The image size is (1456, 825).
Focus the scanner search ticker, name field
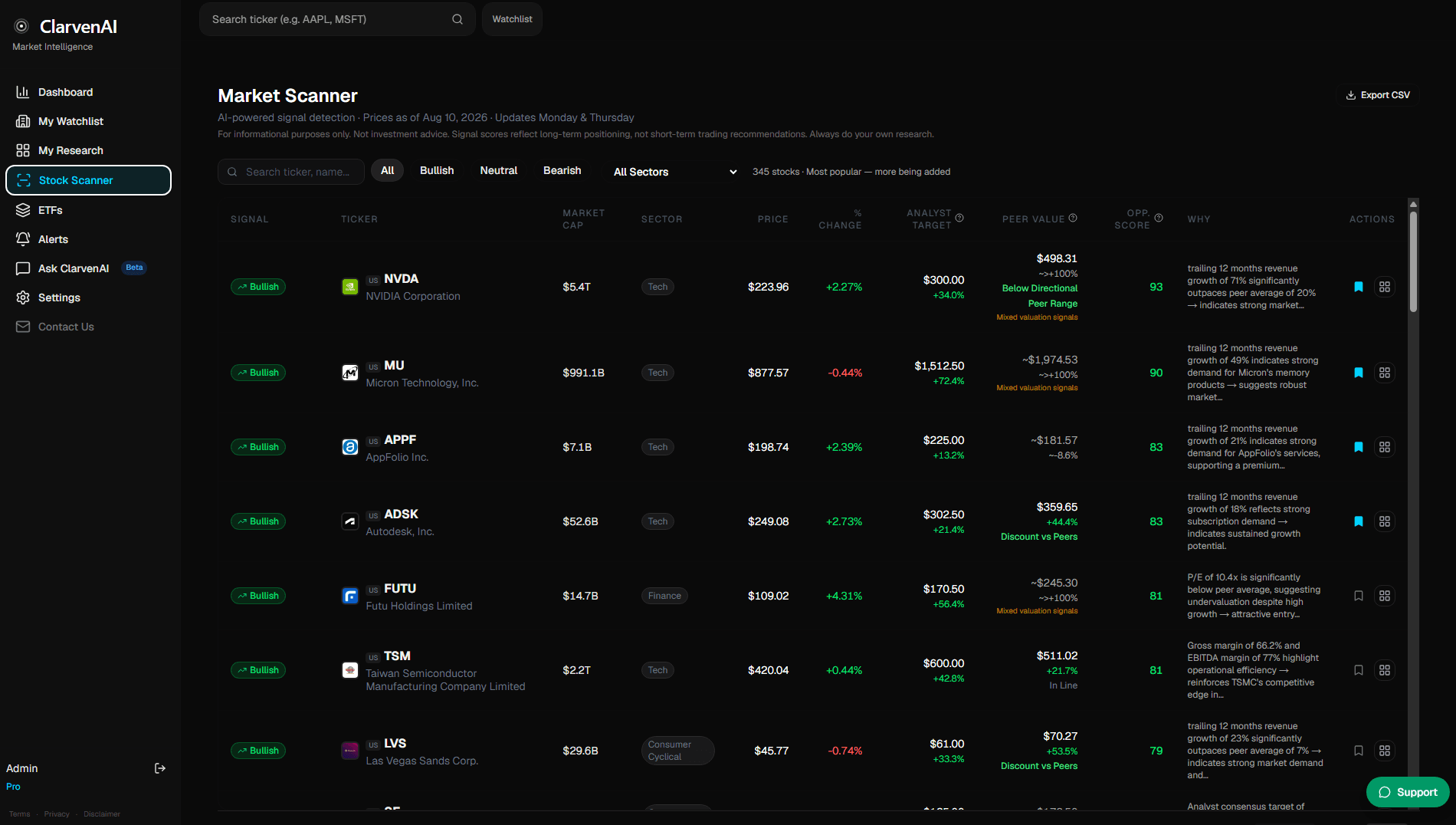point(291,172)
